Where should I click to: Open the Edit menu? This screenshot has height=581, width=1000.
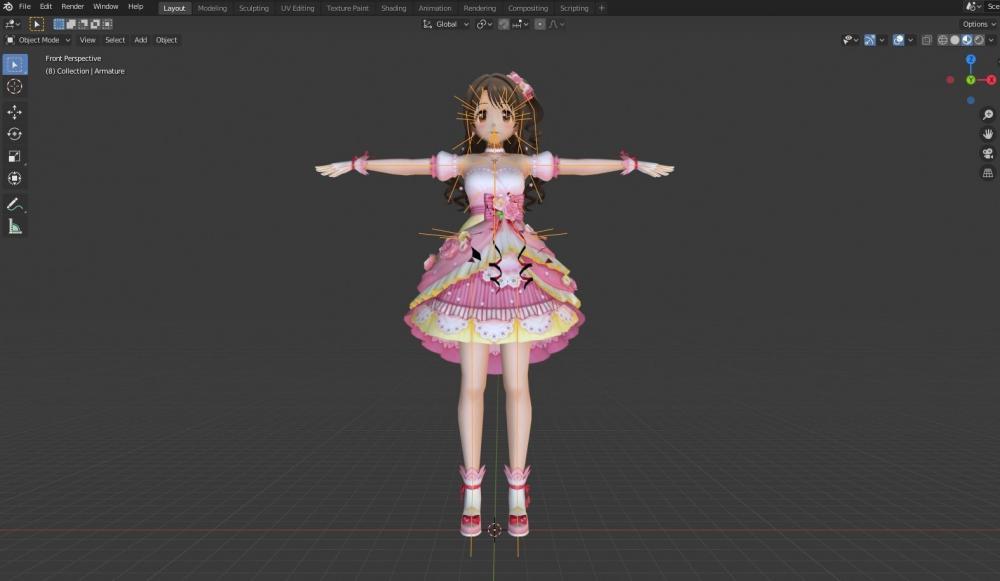tap(46, 7)
